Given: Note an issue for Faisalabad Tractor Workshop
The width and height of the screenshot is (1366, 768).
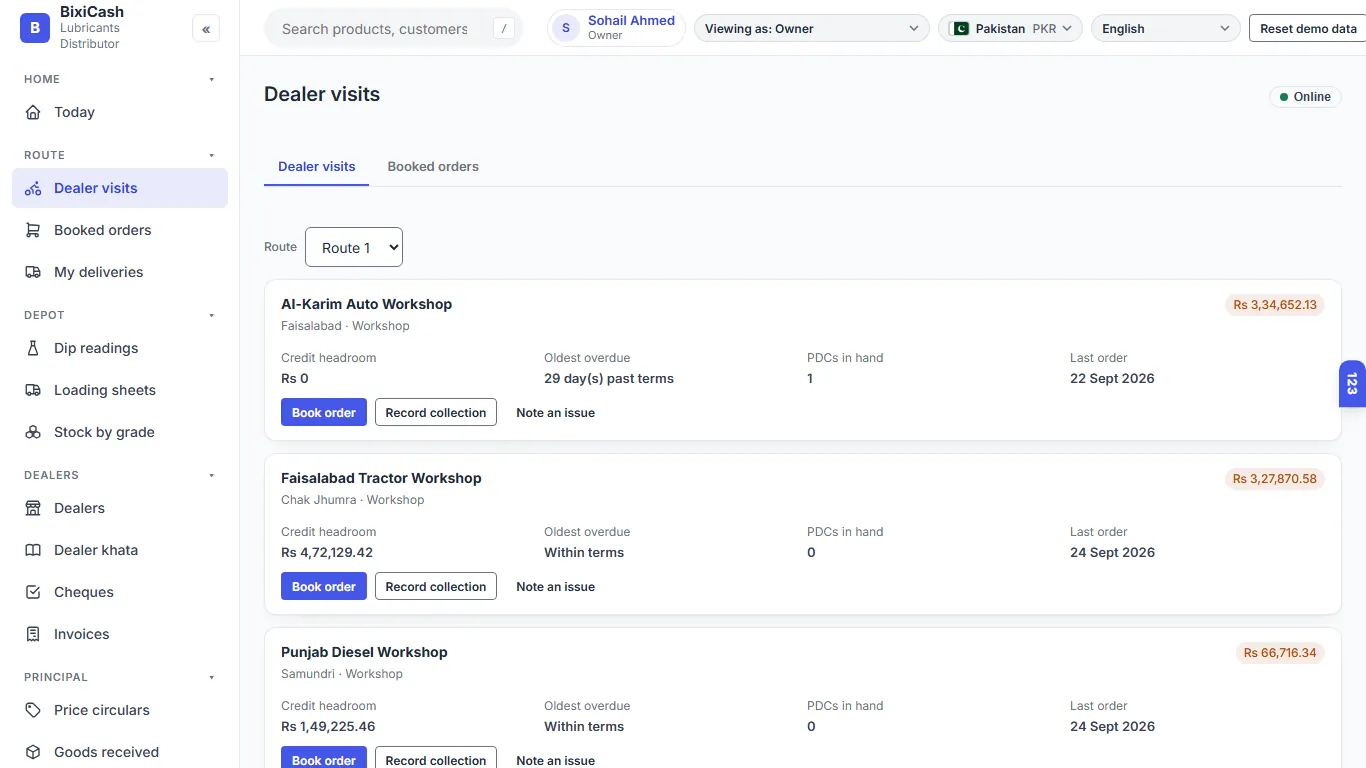Looking at the screenshot, I should (555, 586).
